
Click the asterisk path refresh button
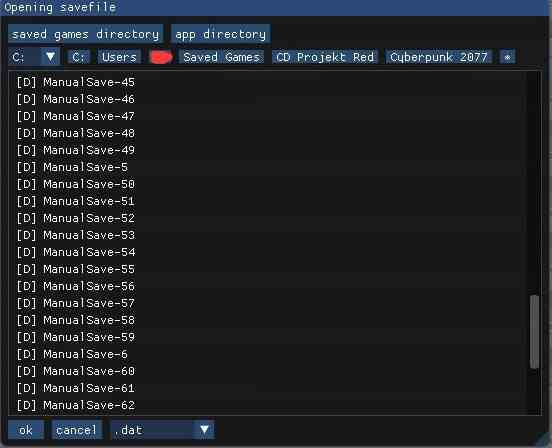click(x=507, y=57)
